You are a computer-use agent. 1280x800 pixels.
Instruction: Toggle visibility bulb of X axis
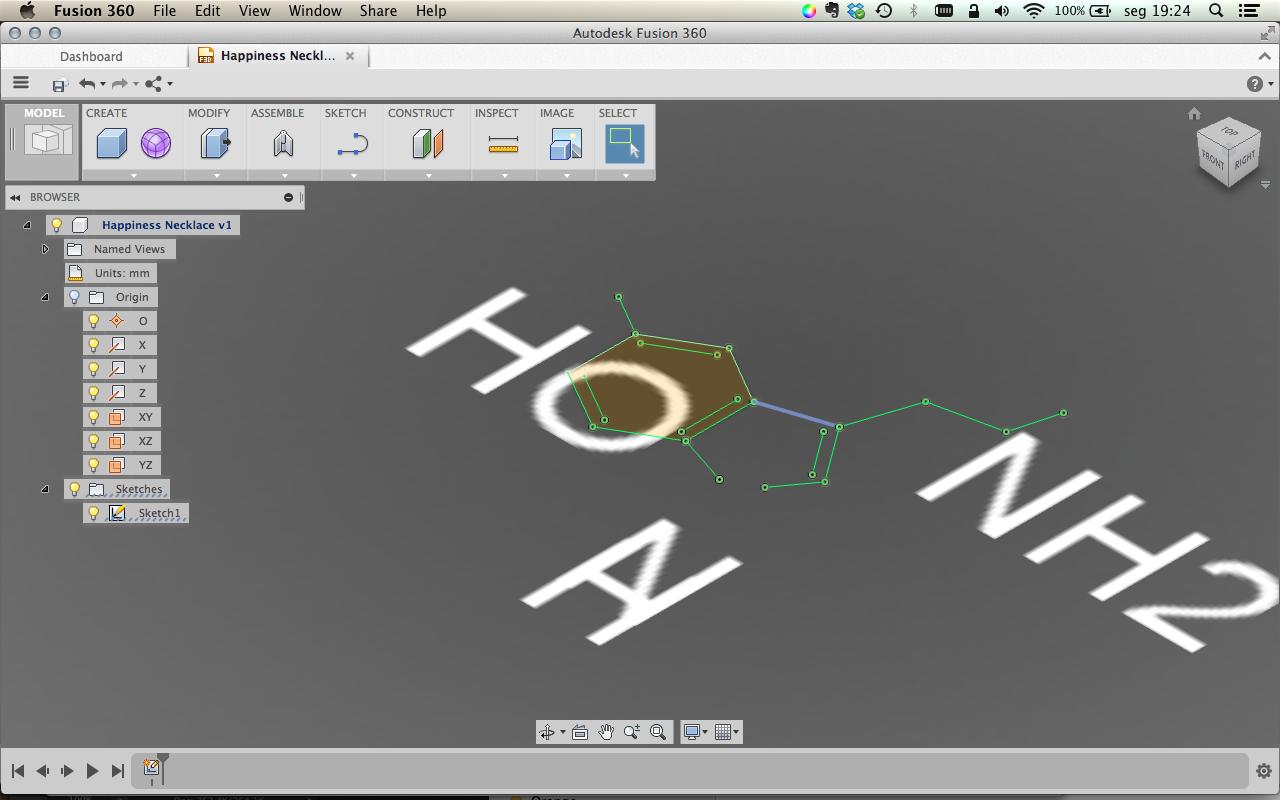(94, 345)
